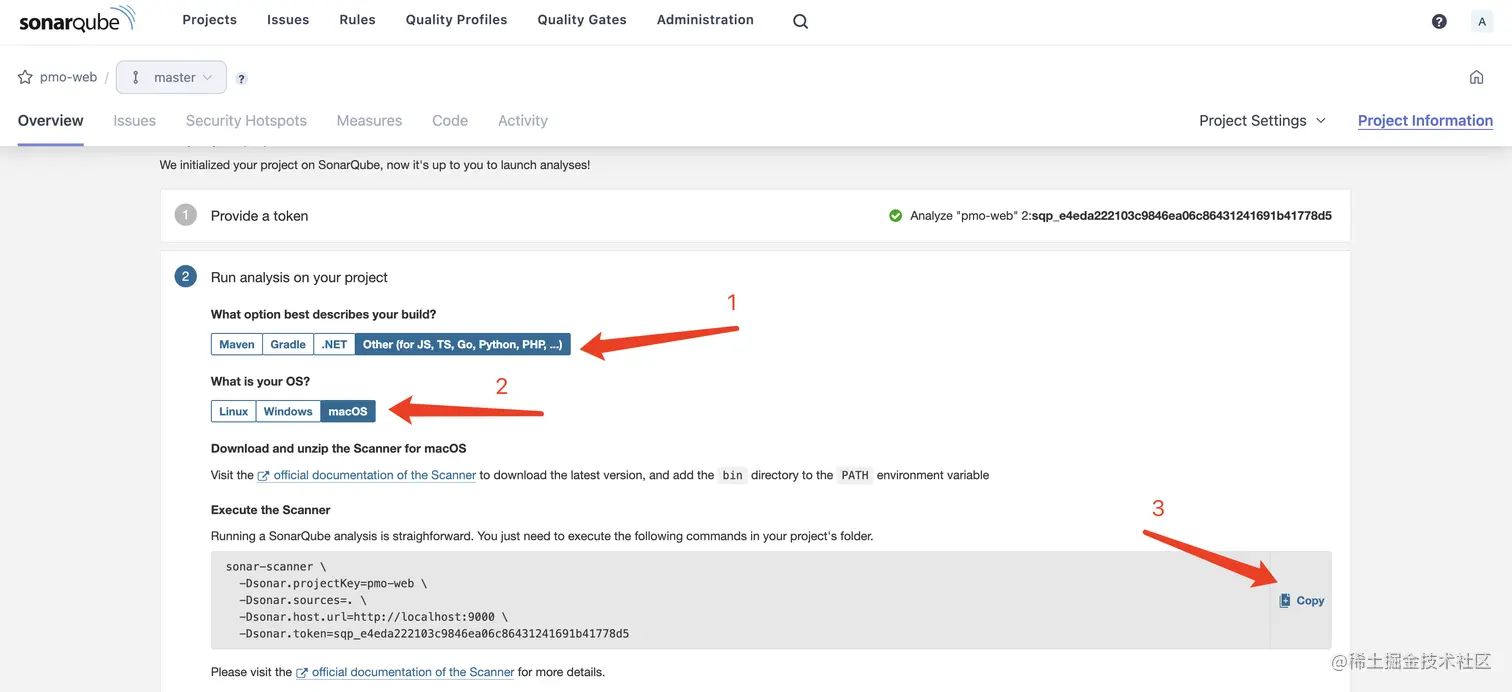Click the -Dsonar.host.url line

point(373,617)
